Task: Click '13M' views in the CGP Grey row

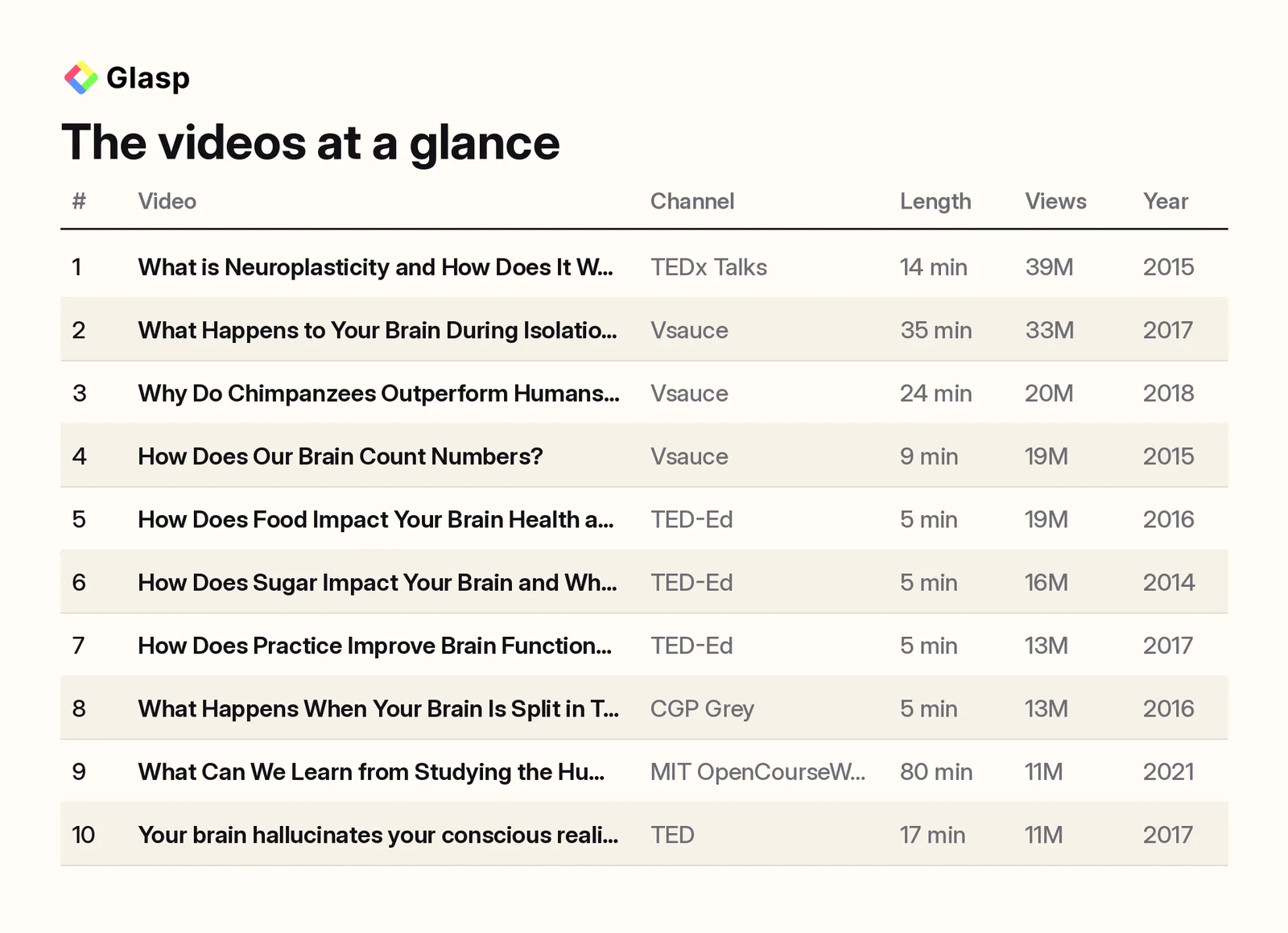Action: point(1046,708)
